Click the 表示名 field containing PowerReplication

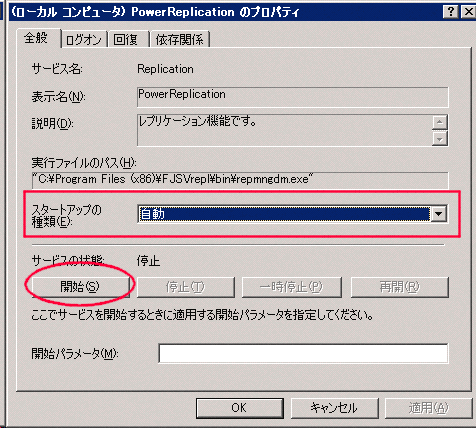[292, 97]
